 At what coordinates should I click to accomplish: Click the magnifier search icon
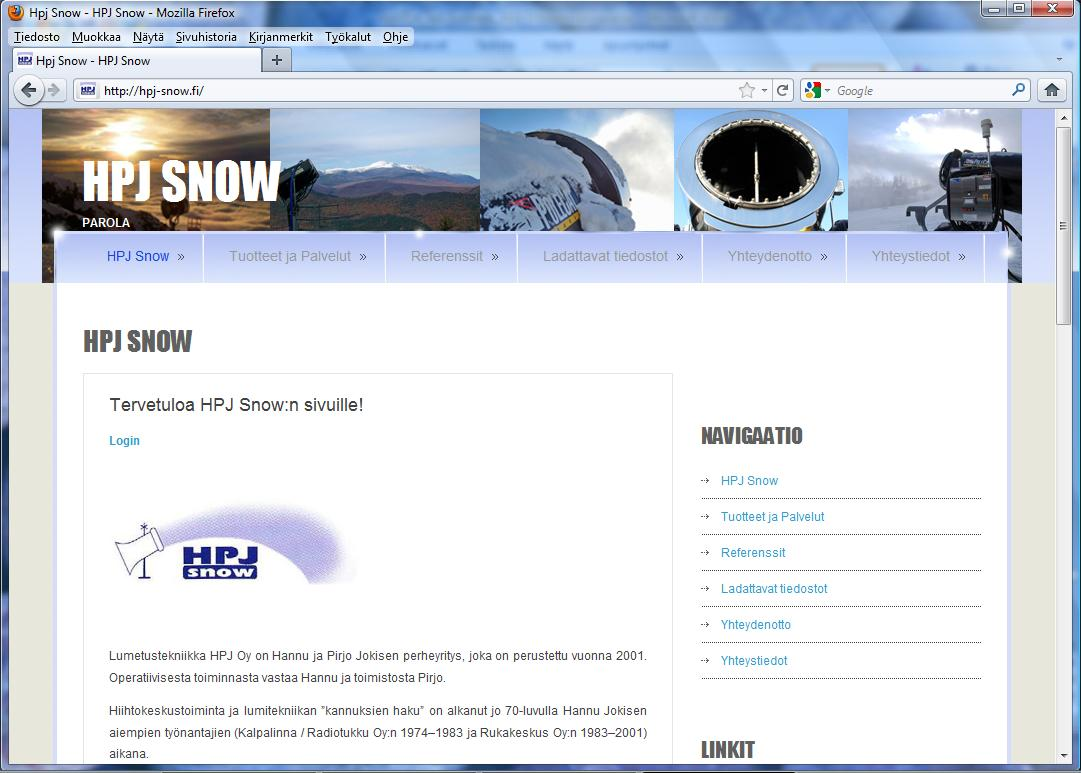pos(1018,90)
